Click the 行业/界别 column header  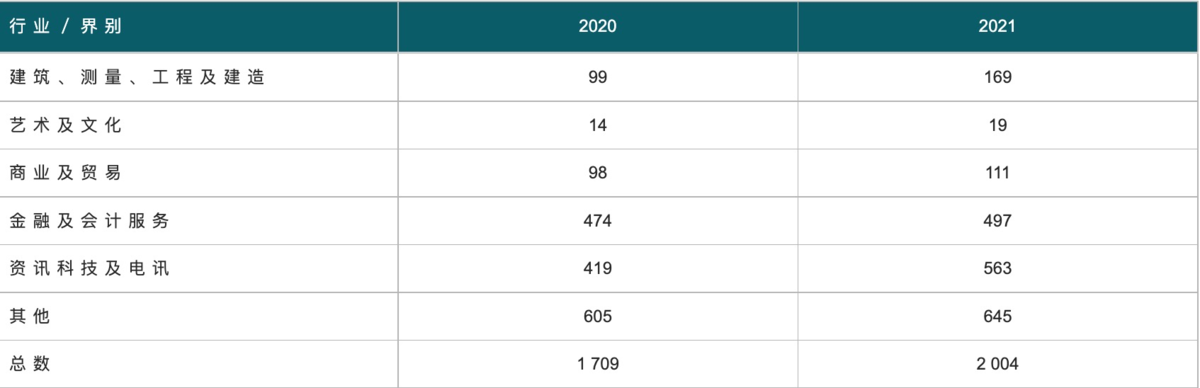65,27
